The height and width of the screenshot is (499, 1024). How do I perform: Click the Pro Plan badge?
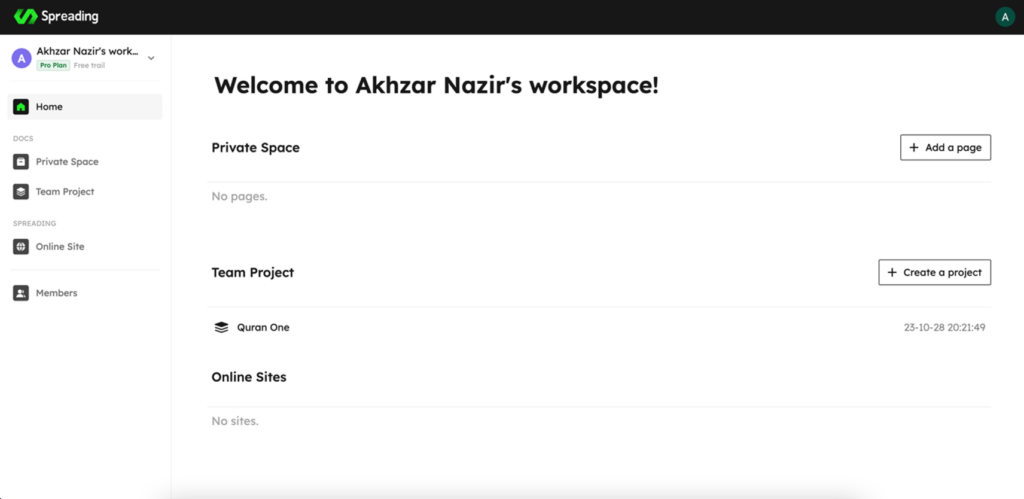pyautogui.click(x=53, y=65)
